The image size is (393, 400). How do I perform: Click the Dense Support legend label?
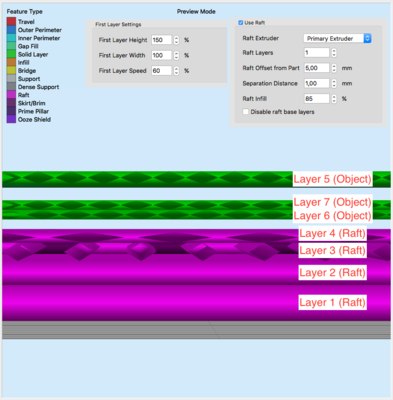(38, 87)
